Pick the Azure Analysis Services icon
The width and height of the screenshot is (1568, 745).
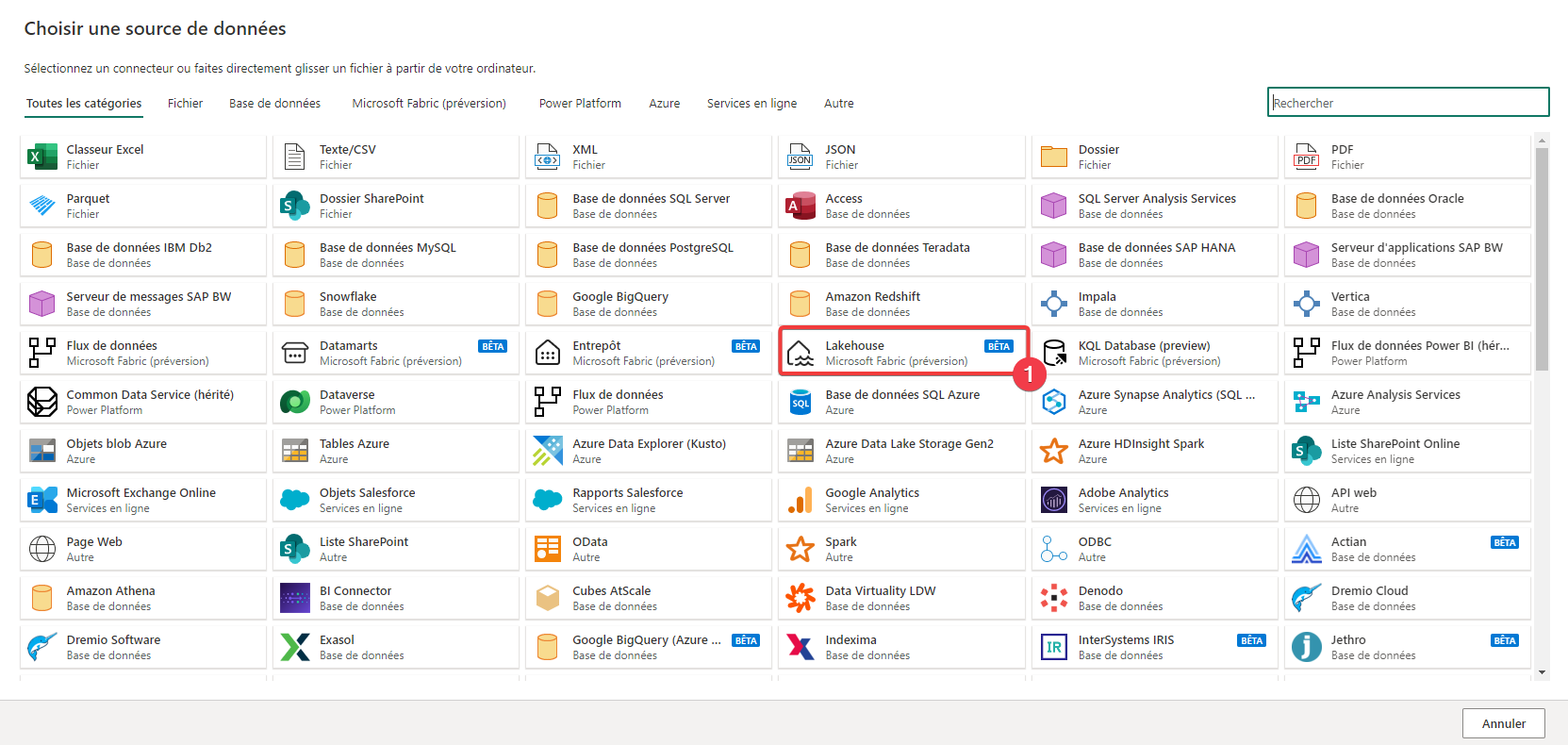(x=1307, y=402)
